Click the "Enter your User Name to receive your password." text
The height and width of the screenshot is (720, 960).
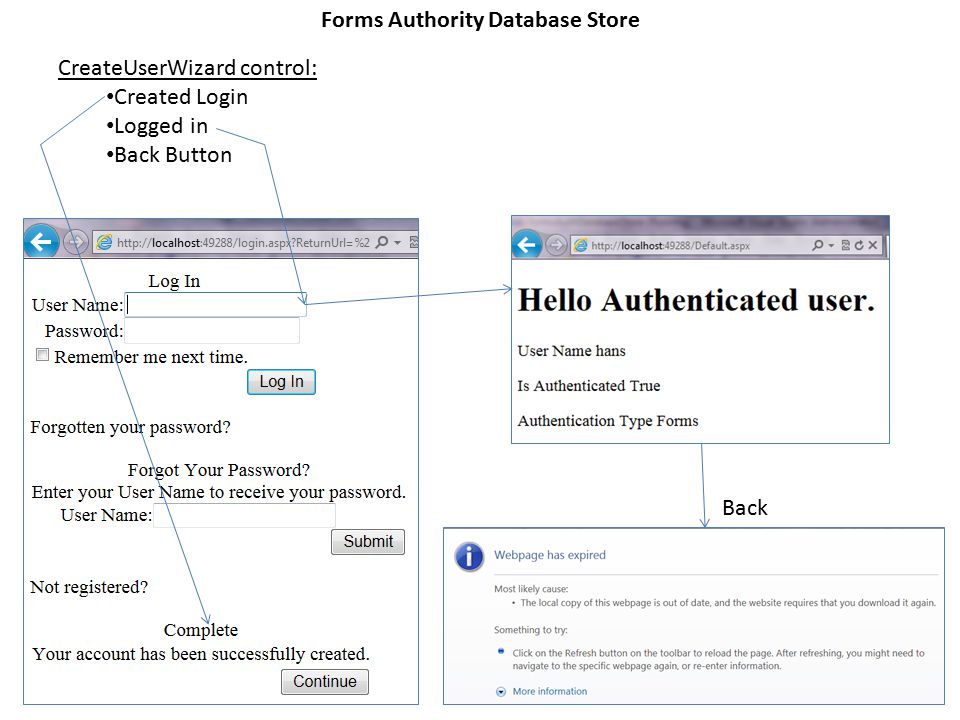point(219,492)
